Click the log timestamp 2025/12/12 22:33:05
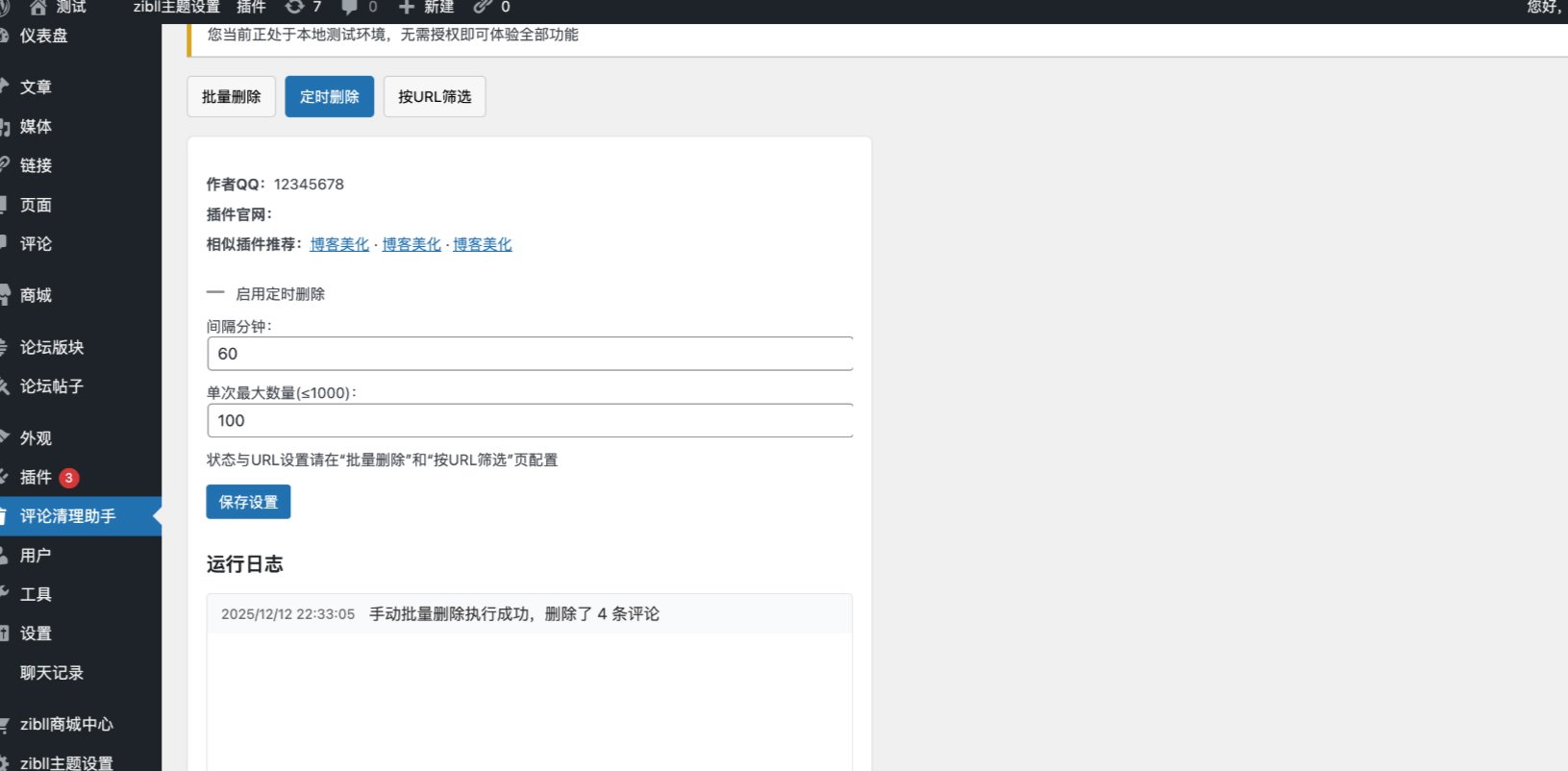 coord(287,614)
